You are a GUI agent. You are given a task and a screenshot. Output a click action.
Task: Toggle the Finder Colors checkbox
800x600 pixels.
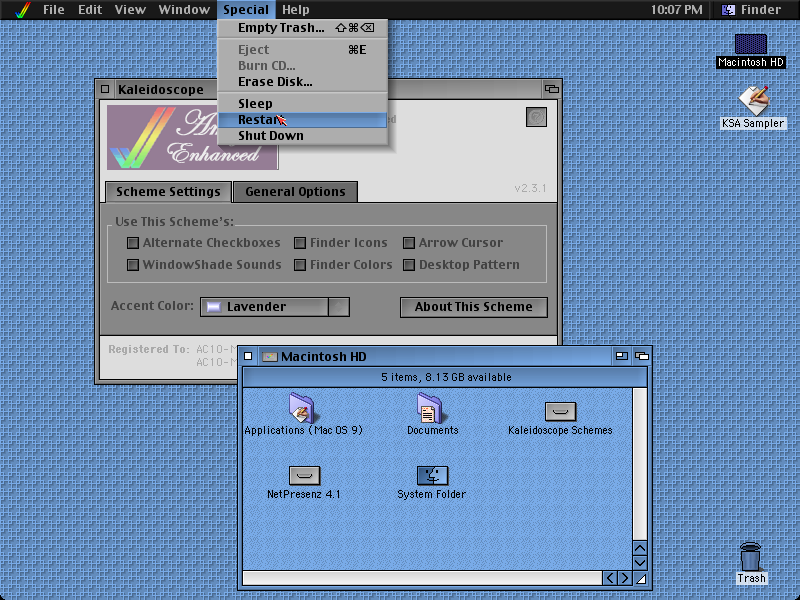click(300, 265)
